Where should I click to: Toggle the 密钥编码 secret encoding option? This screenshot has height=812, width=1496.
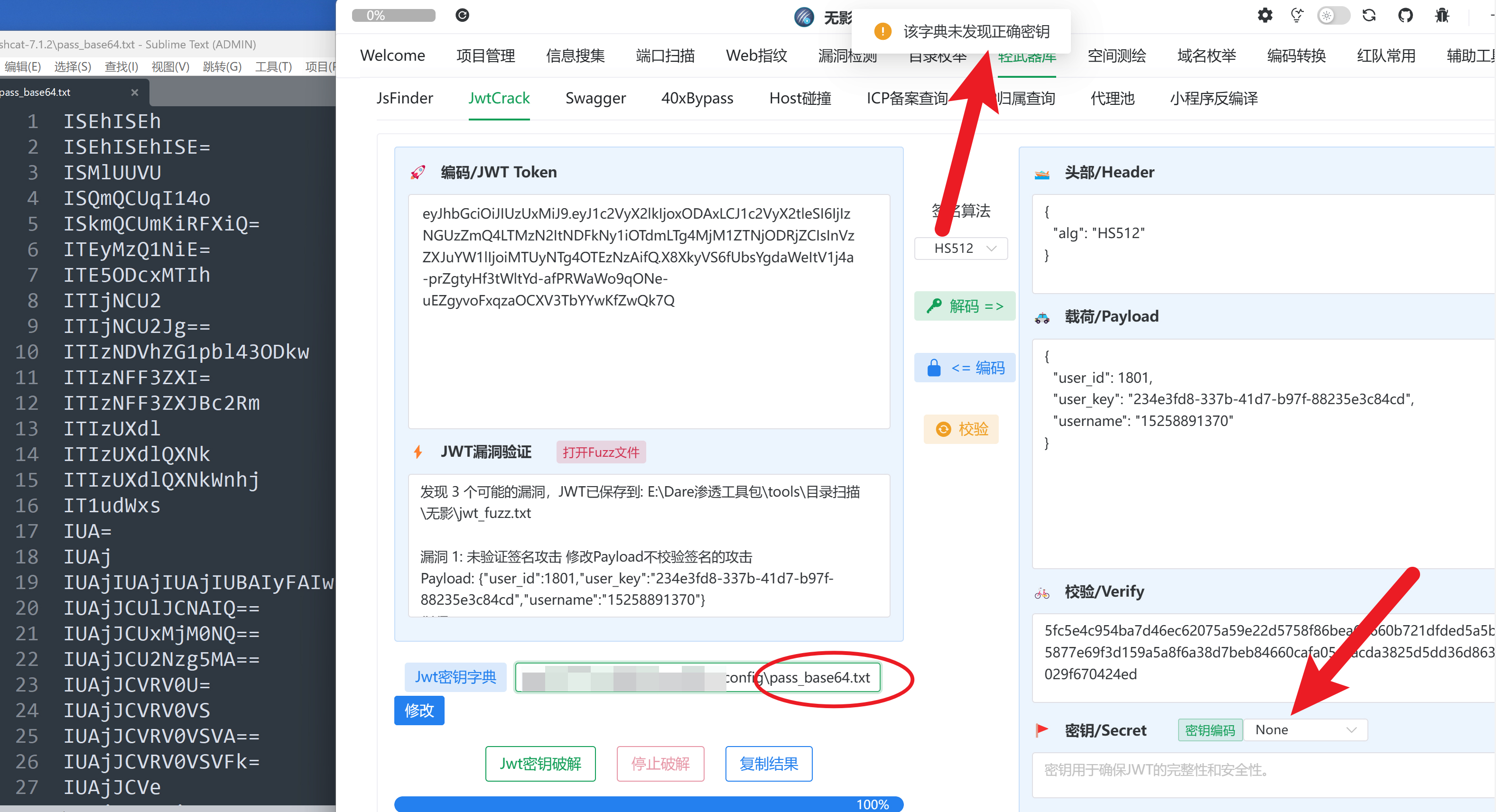coord(1210,729)
